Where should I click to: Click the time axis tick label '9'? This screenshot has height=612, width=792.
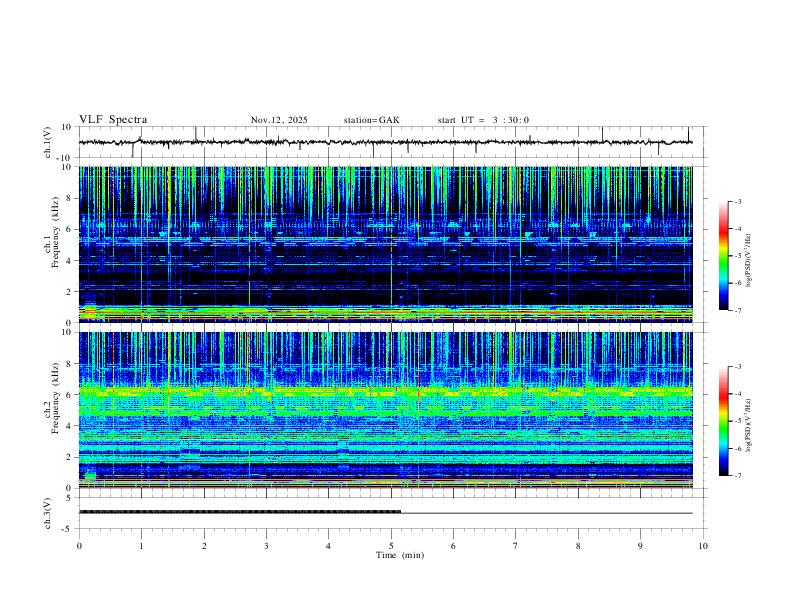coord(640,546)
